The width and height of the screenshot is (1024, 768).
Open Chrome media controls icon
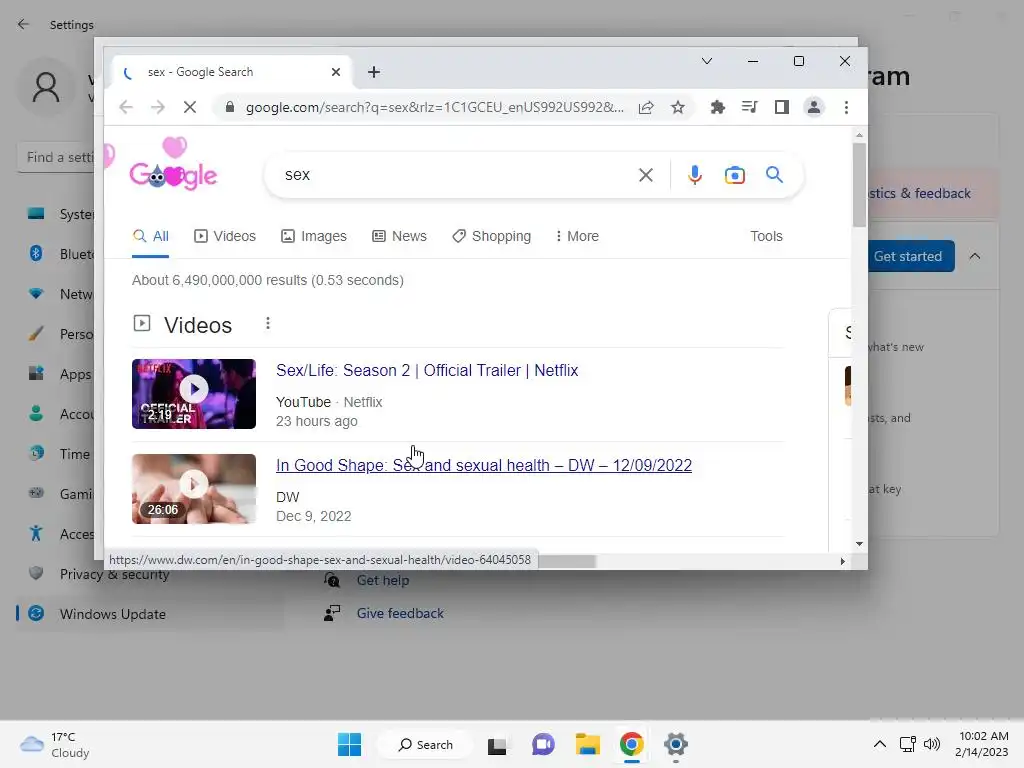[x=750, y=107]
